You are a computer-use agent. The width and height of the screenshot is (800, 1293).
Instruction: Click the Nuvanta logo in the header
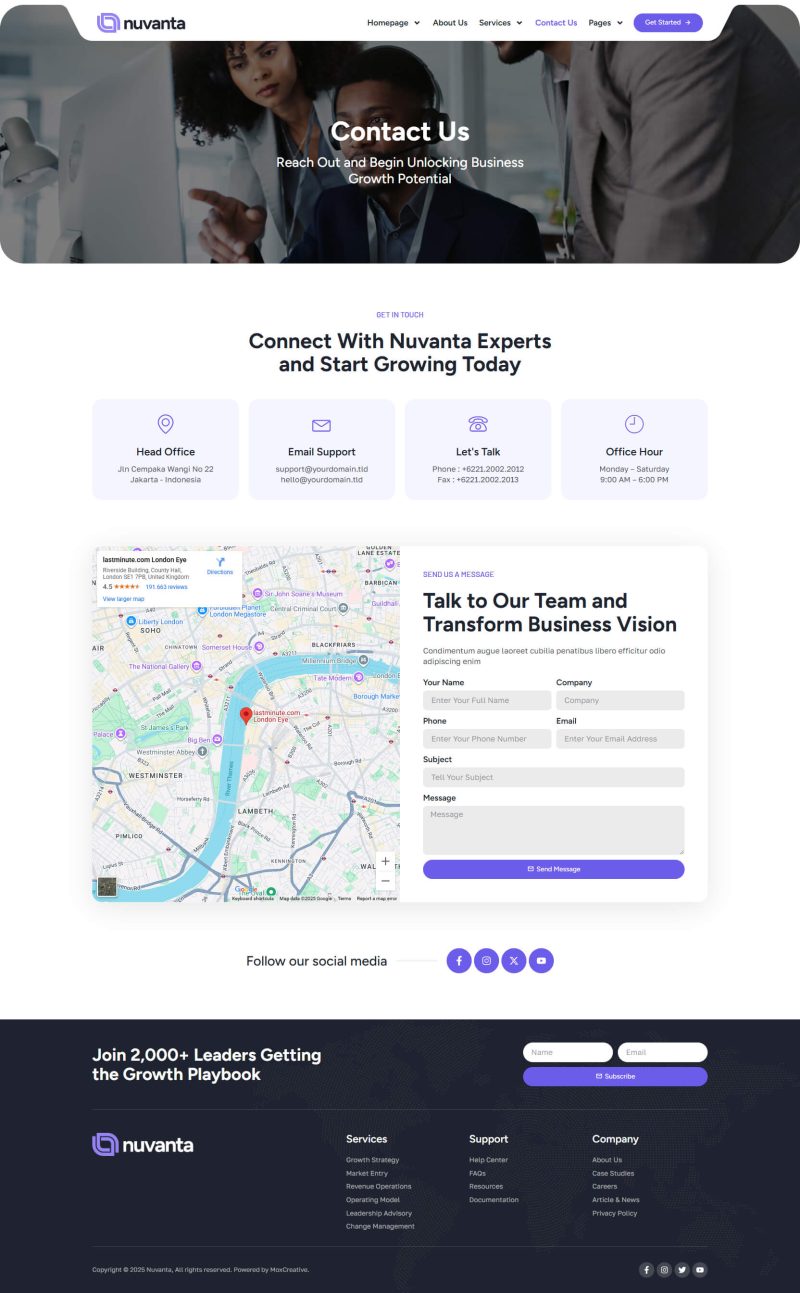(x=141, y=23)
